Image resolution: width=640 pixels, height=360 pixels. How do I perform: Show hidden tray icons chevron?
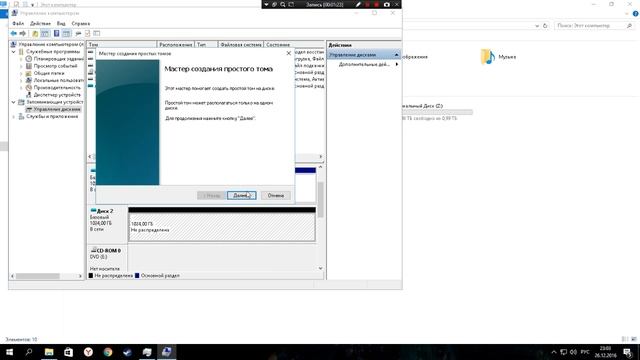point(553,352)
